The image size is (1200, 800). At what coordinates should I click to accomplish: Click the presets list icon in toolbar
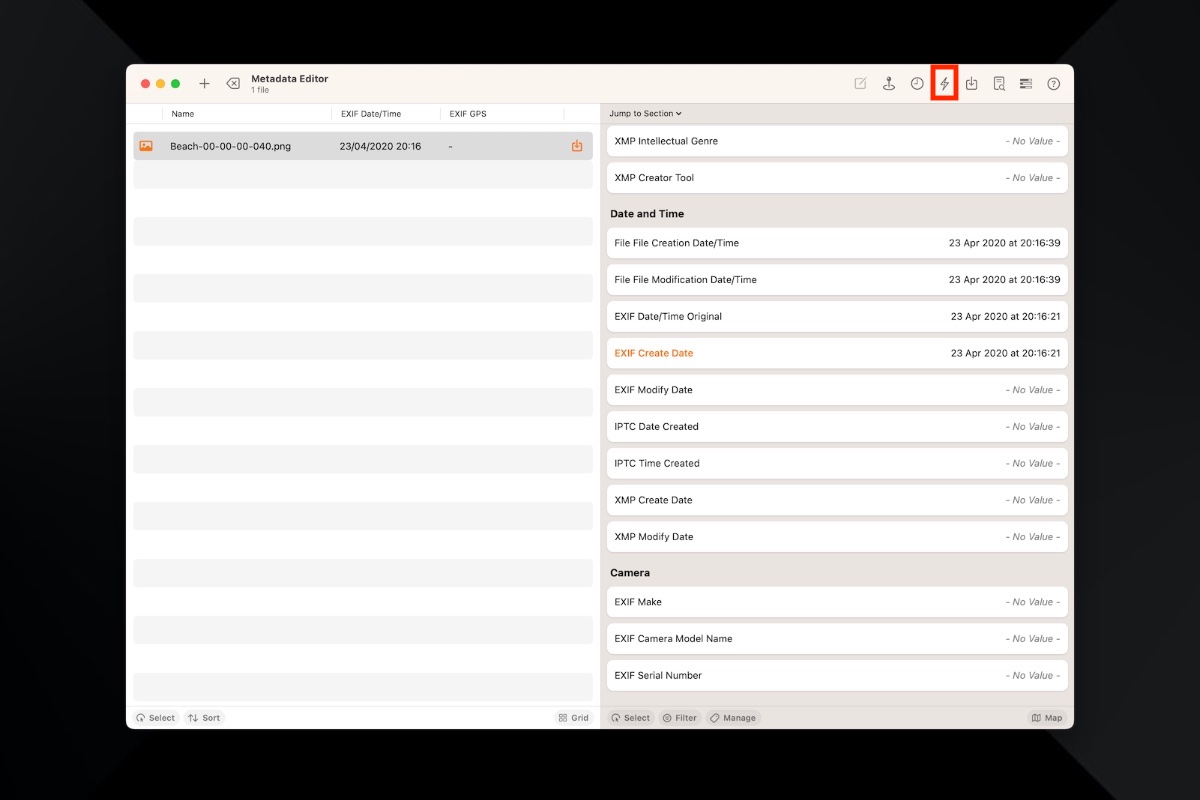pyautogui.click(x=1026, y=84)
